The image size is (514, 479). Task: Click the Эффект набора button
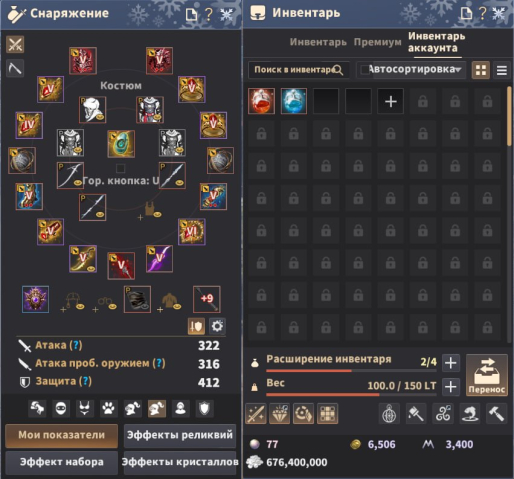62,462
